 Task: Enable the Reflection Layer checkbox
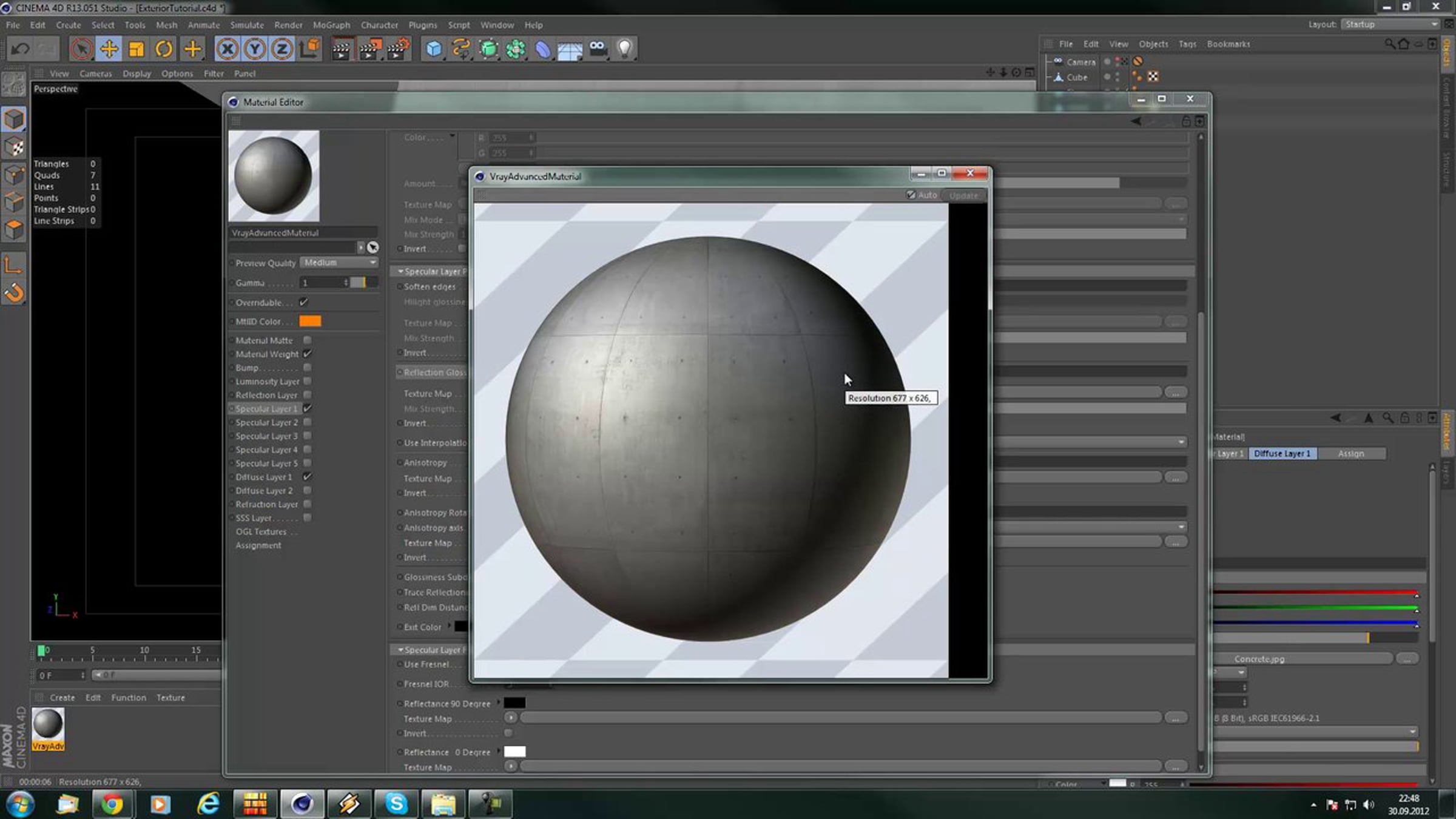307,395
